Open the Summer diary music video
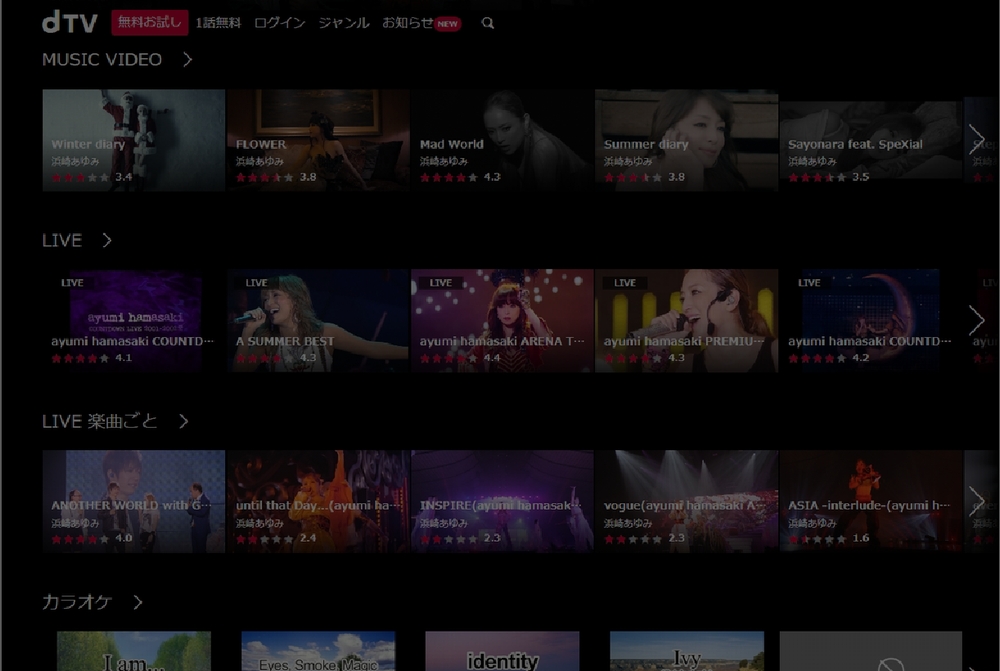The width and height of the screenshot is (1000, 671). [686, 140]
